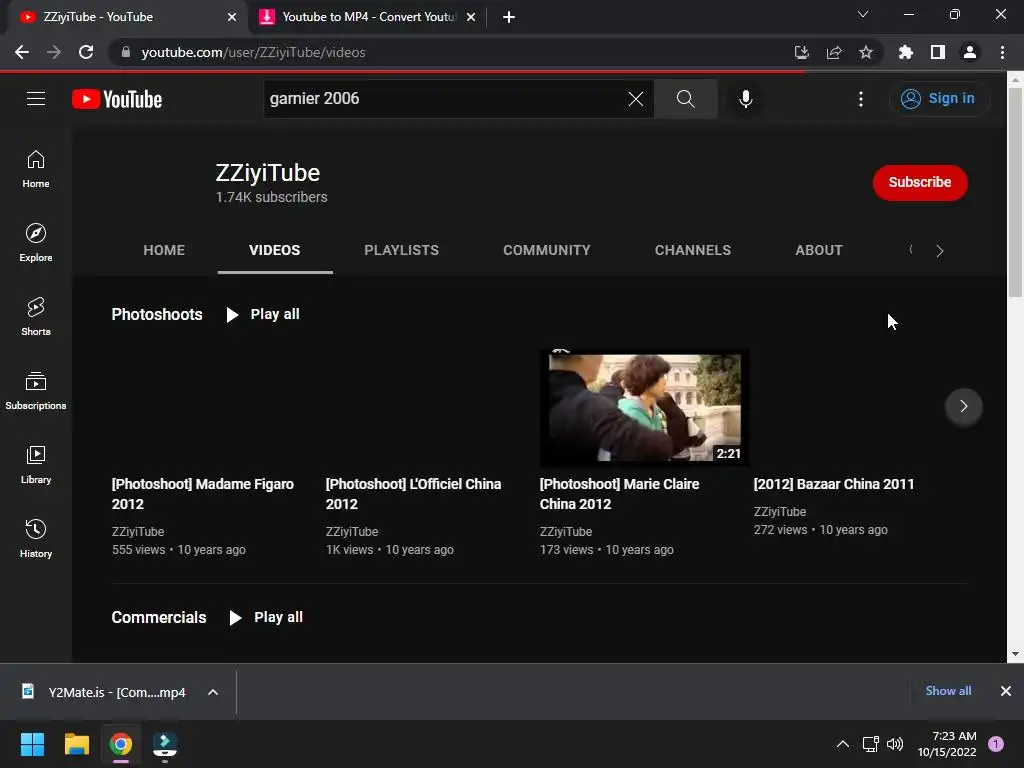
Task: Open the Marie Claire China 2012 thumbnail
Action: point(645,408)
